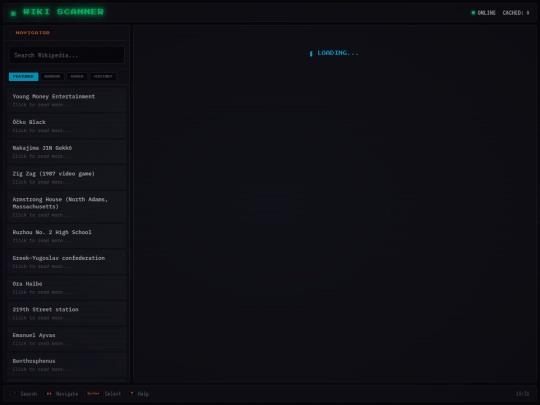Viewport: 540px width, 405px height.
Task: Open the Armstrong House North Adams article
Action: 67,207
